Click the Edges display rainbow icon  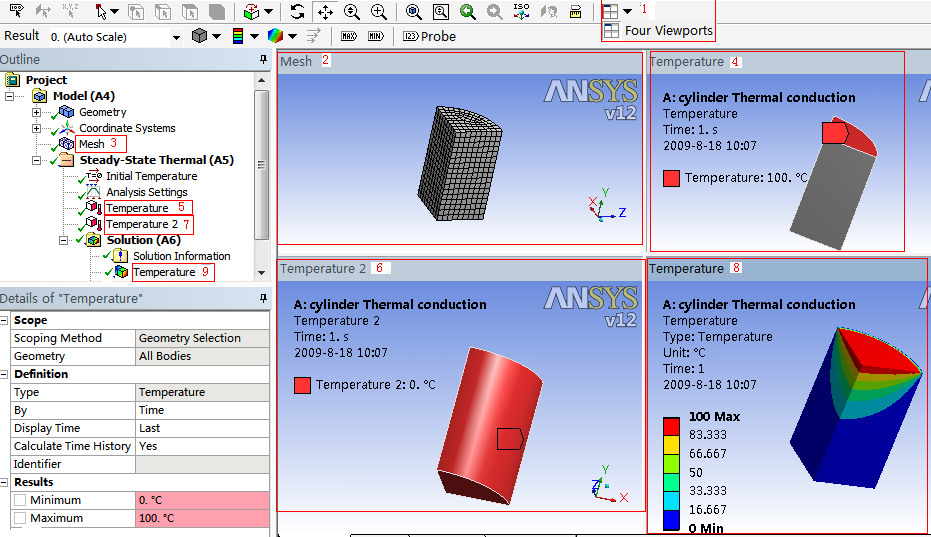point(276,36)
